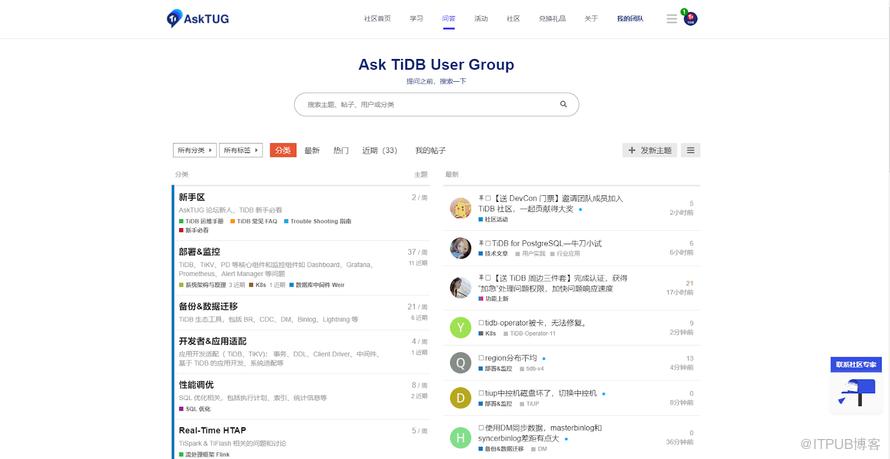Image resolution: width=890 pixels, height=459 pixels.
Task: Open the 我的帖子 tab
Action: pos(430,150)
